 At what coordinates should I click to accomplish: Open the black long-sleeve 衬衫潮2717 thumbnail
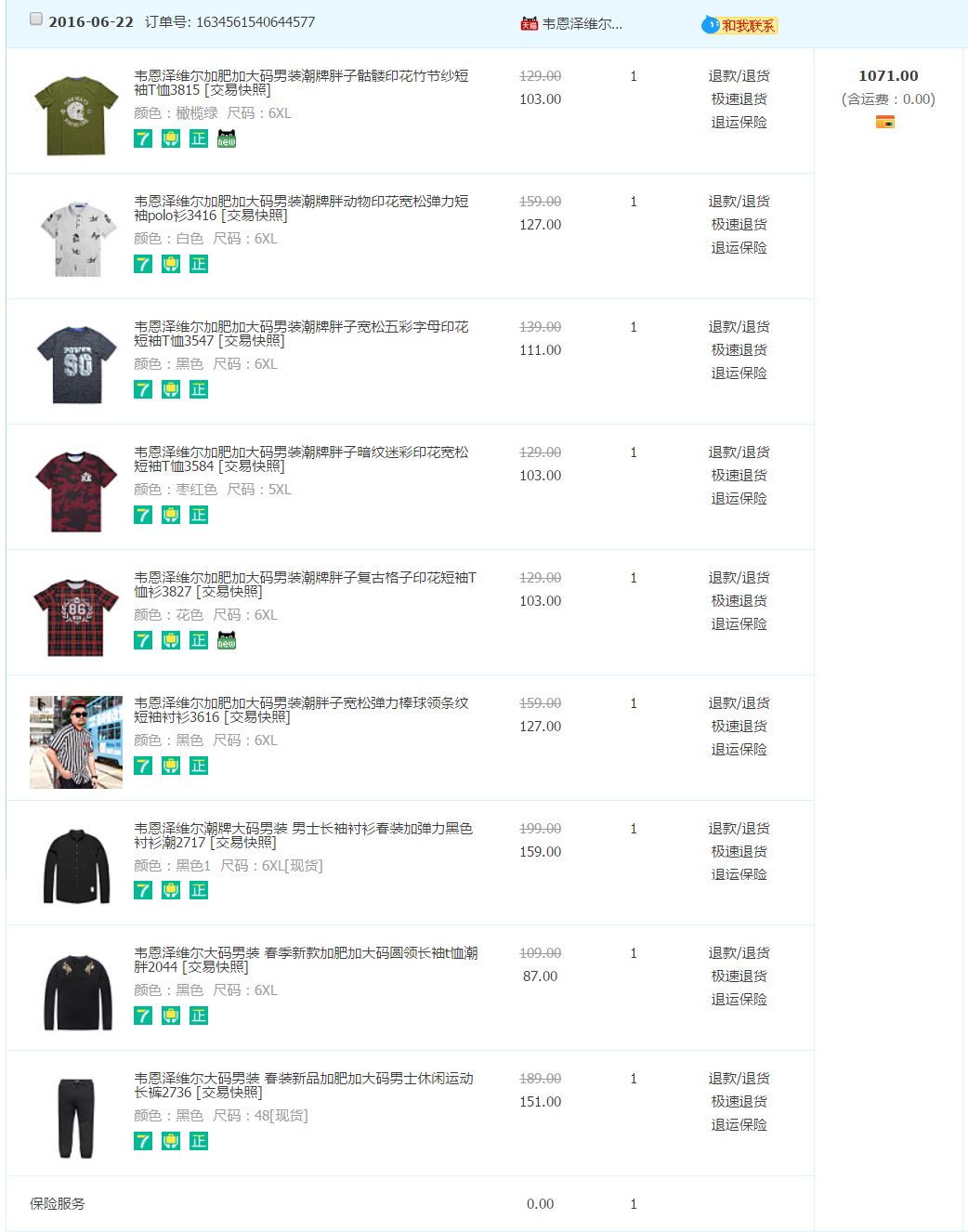[x=76, y=866]
